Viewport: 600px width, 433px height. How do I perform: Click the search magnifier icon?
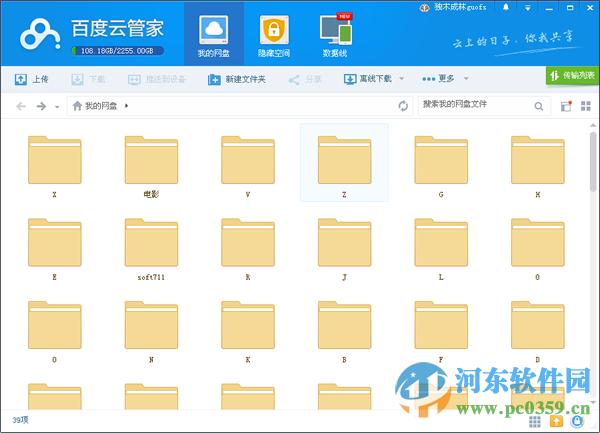pyautogui.click(x=539, y=106)
